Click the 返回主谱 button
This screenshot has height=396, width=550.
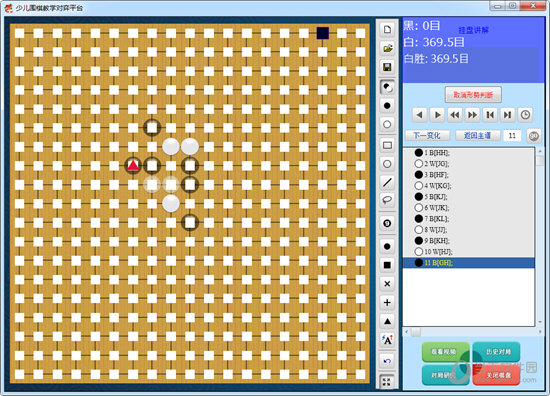[477, 135]
